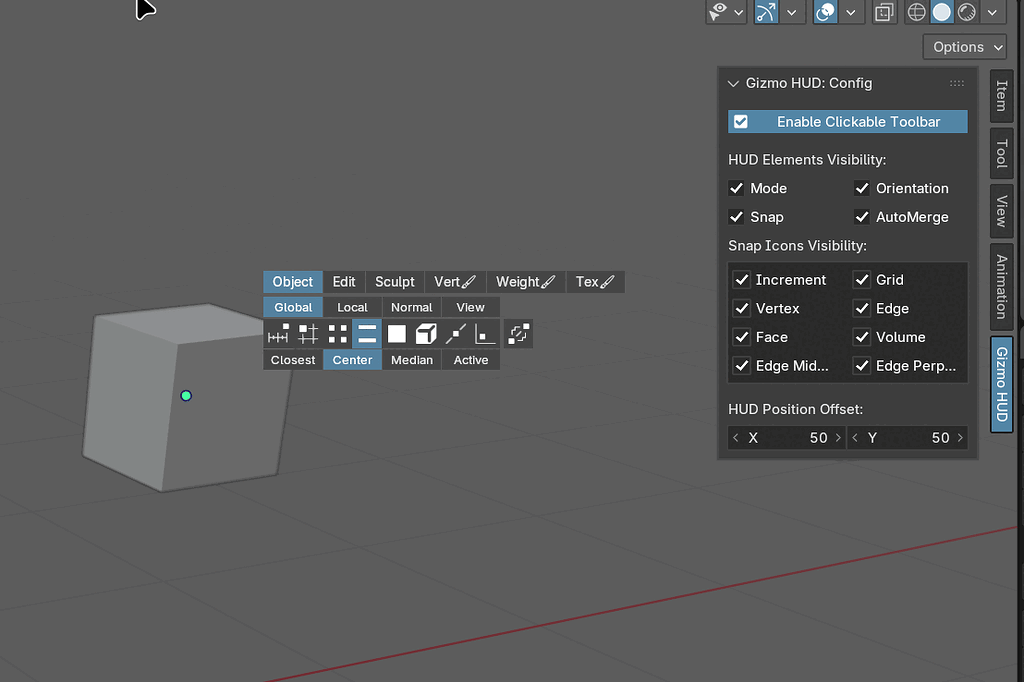The height and width of the screenshot is (682, 1024).
Task: Uncheck the Orientation visibility checkbox
Action: coord(862,188)
